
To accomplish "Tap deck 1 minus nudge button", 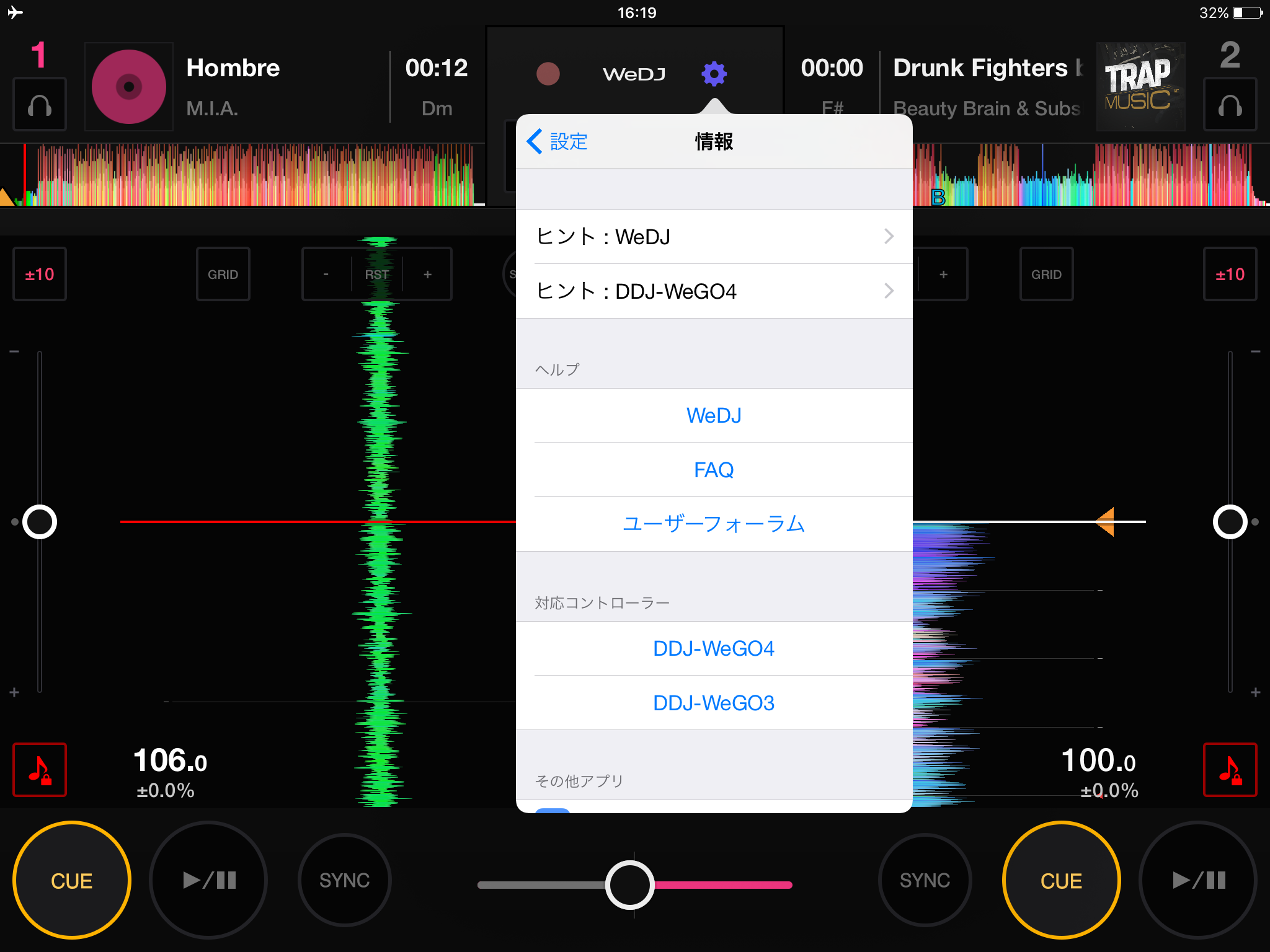I will pos(326,274).
